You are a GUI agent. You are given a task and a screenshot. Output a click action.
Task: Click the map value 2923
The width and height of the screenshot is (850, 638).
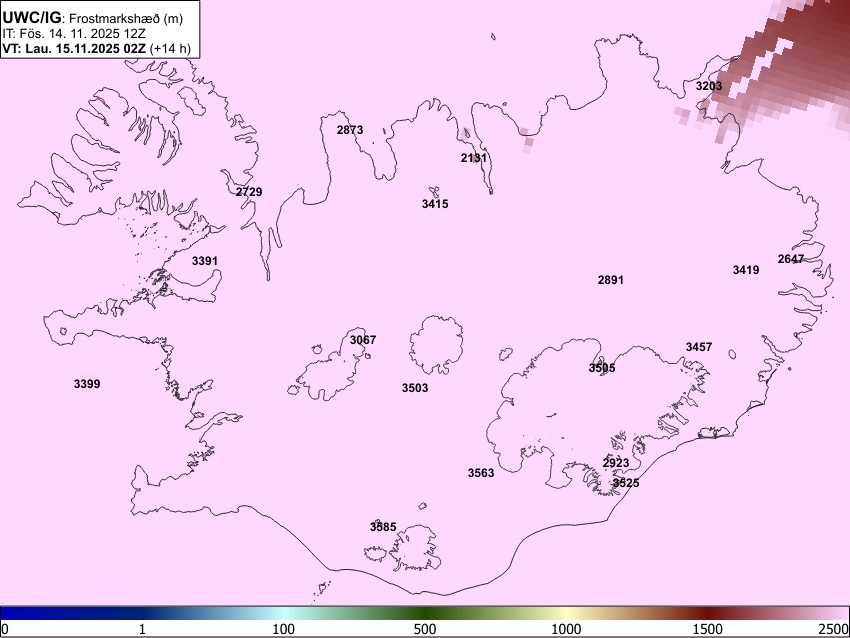coord(616,463)
